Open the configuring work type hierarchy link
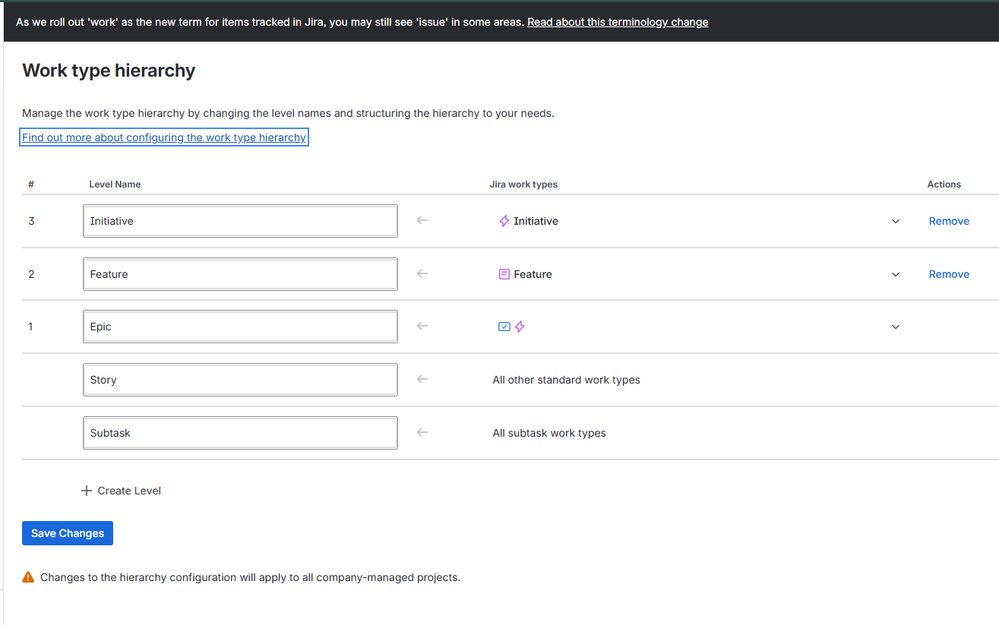The height and width of the screenshot is (625, 999). point(164,137)
